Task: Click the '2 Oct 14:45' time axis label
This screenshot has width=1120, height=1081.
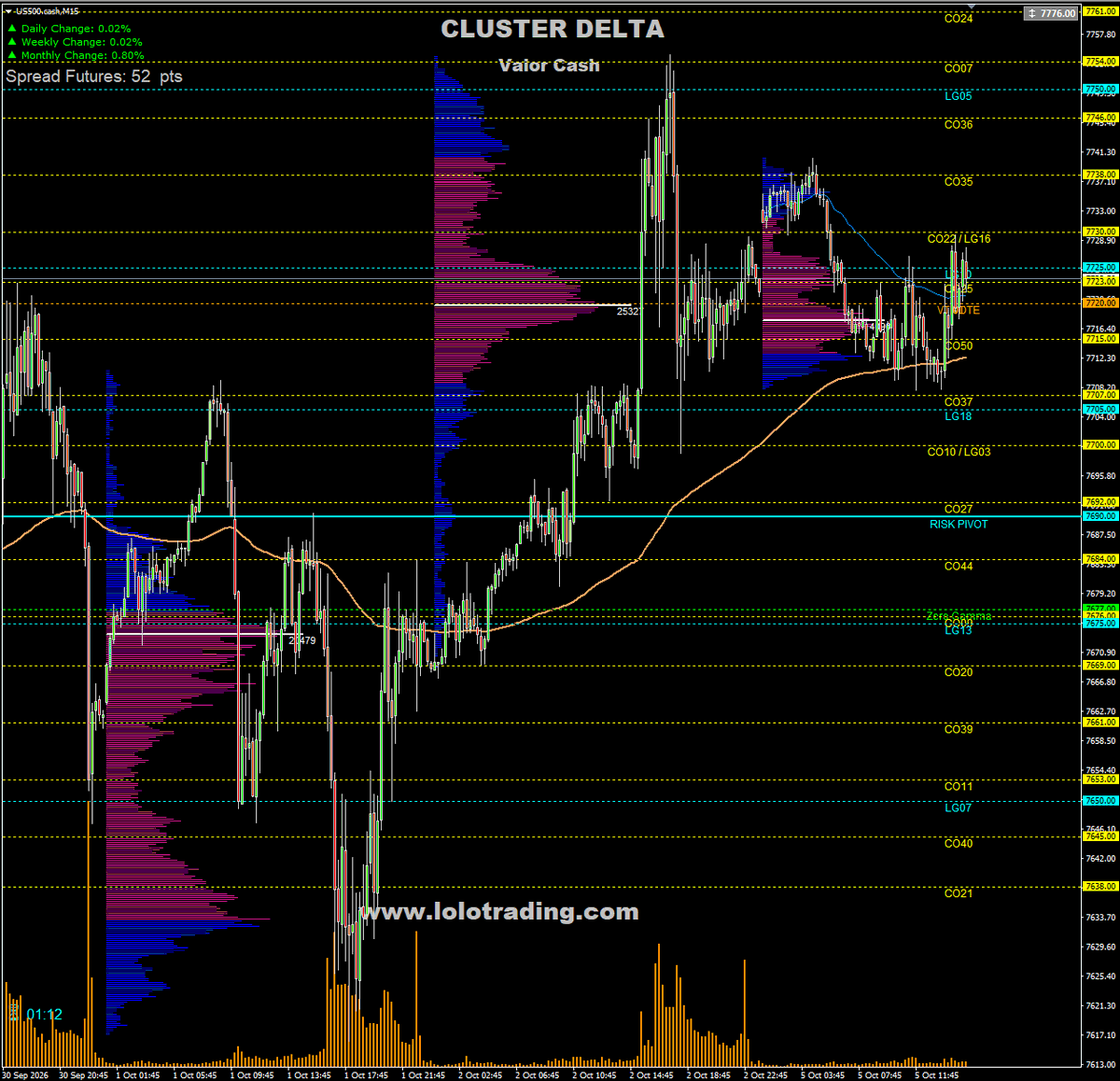Action: [x=651, y=1075]
